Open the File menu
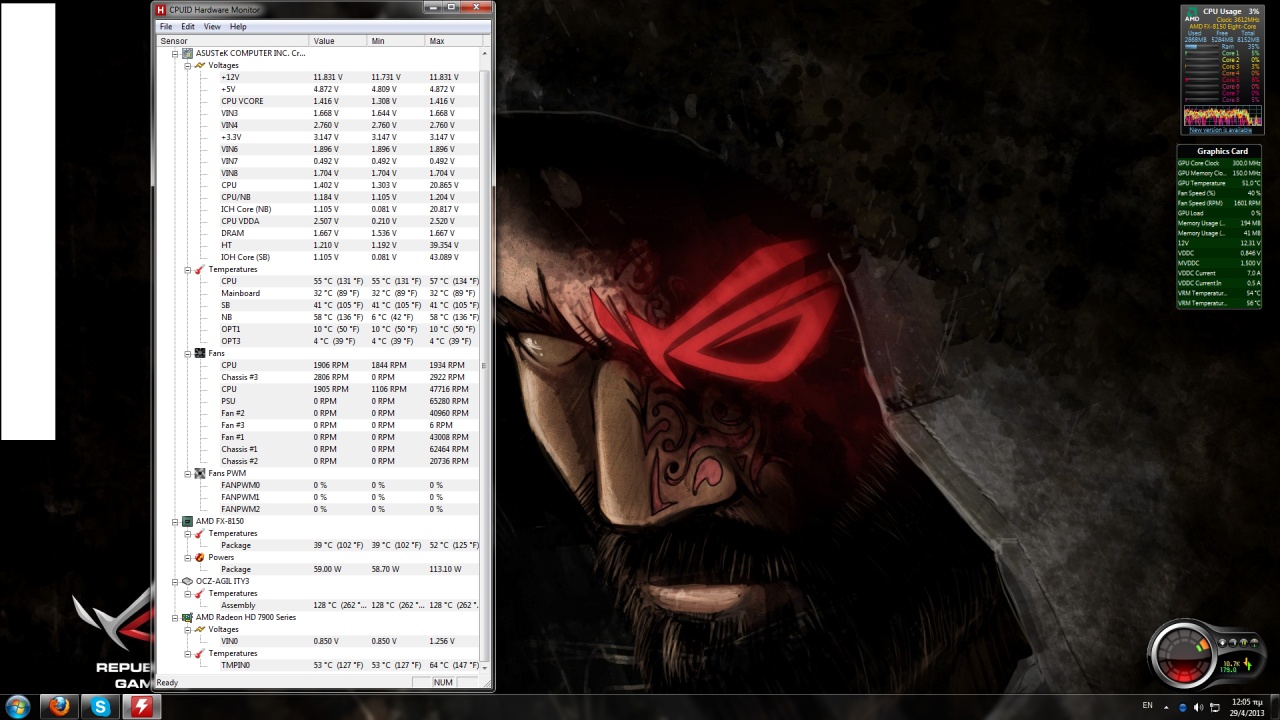The height and width of the screenshot is (720, 1280). [166, 26]
